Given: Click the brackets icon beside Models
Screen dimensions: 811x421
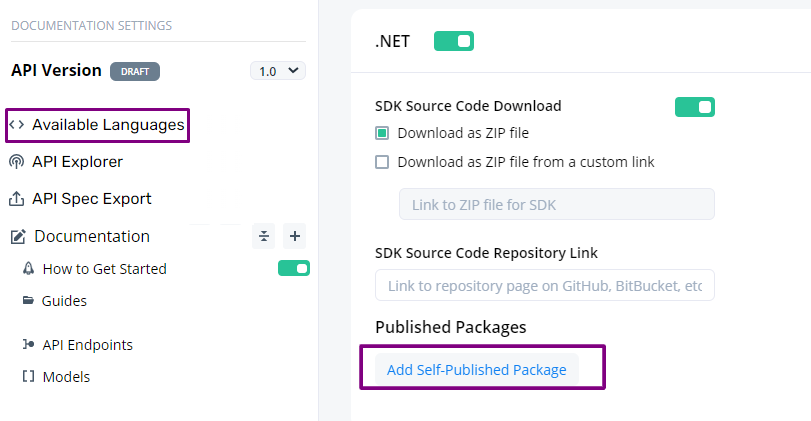Looking at the screenshot, I should (x=28, y=377).
